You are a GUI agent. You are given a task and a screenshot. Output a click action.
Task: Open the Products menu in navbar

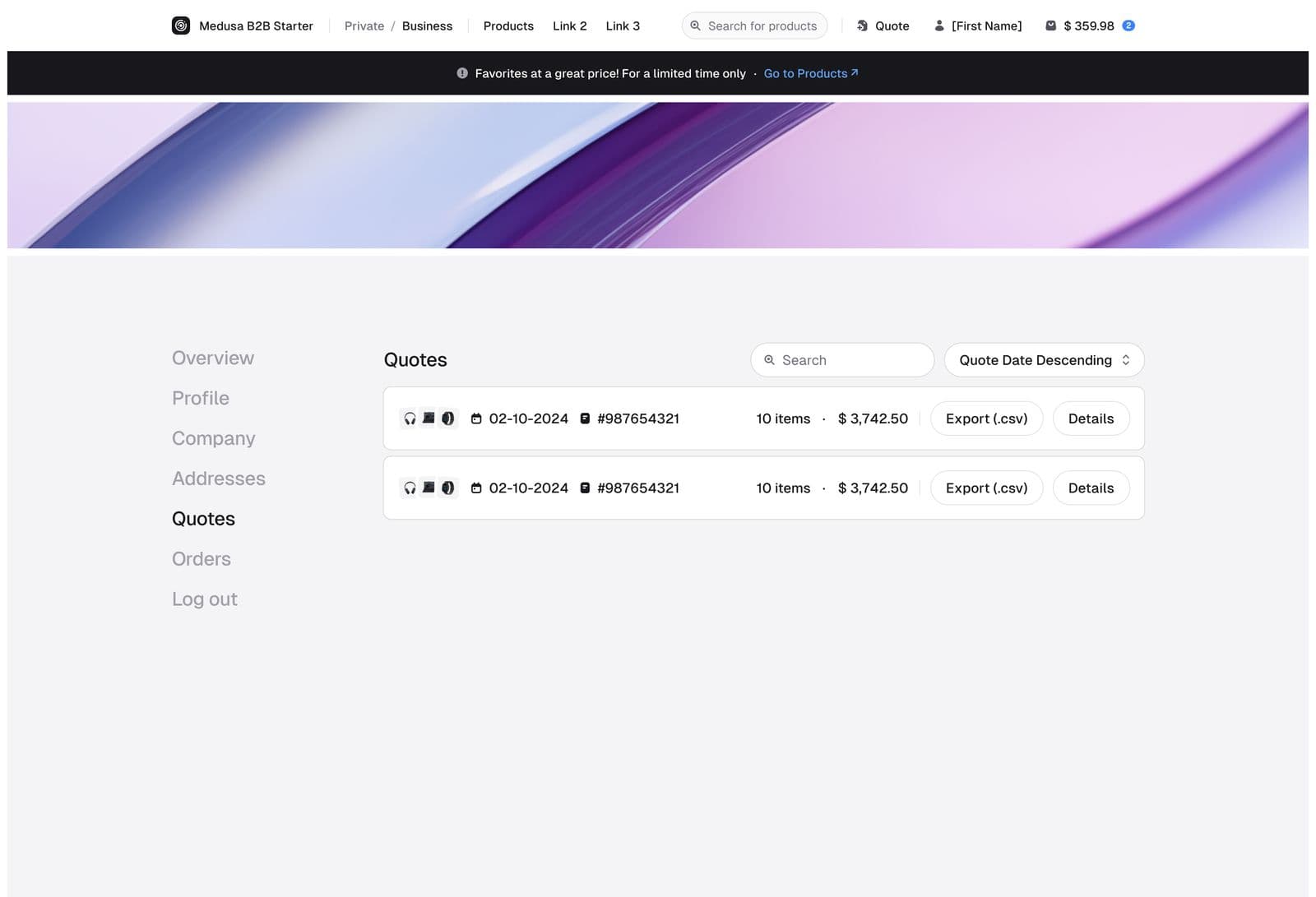[508, 25]
